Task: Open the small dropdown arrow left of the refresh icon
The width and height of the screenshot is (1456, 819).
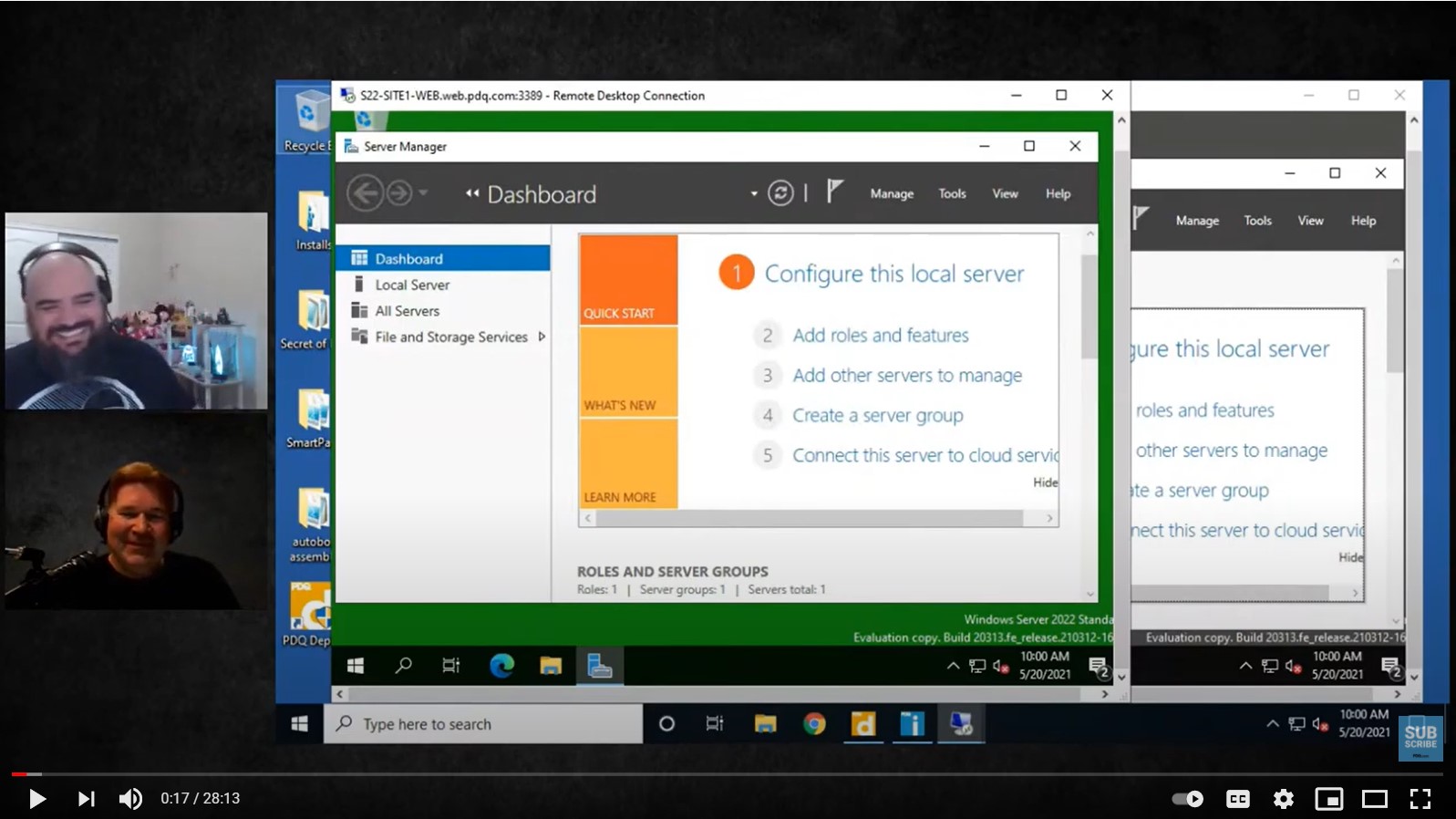Action: pos(754,193)
